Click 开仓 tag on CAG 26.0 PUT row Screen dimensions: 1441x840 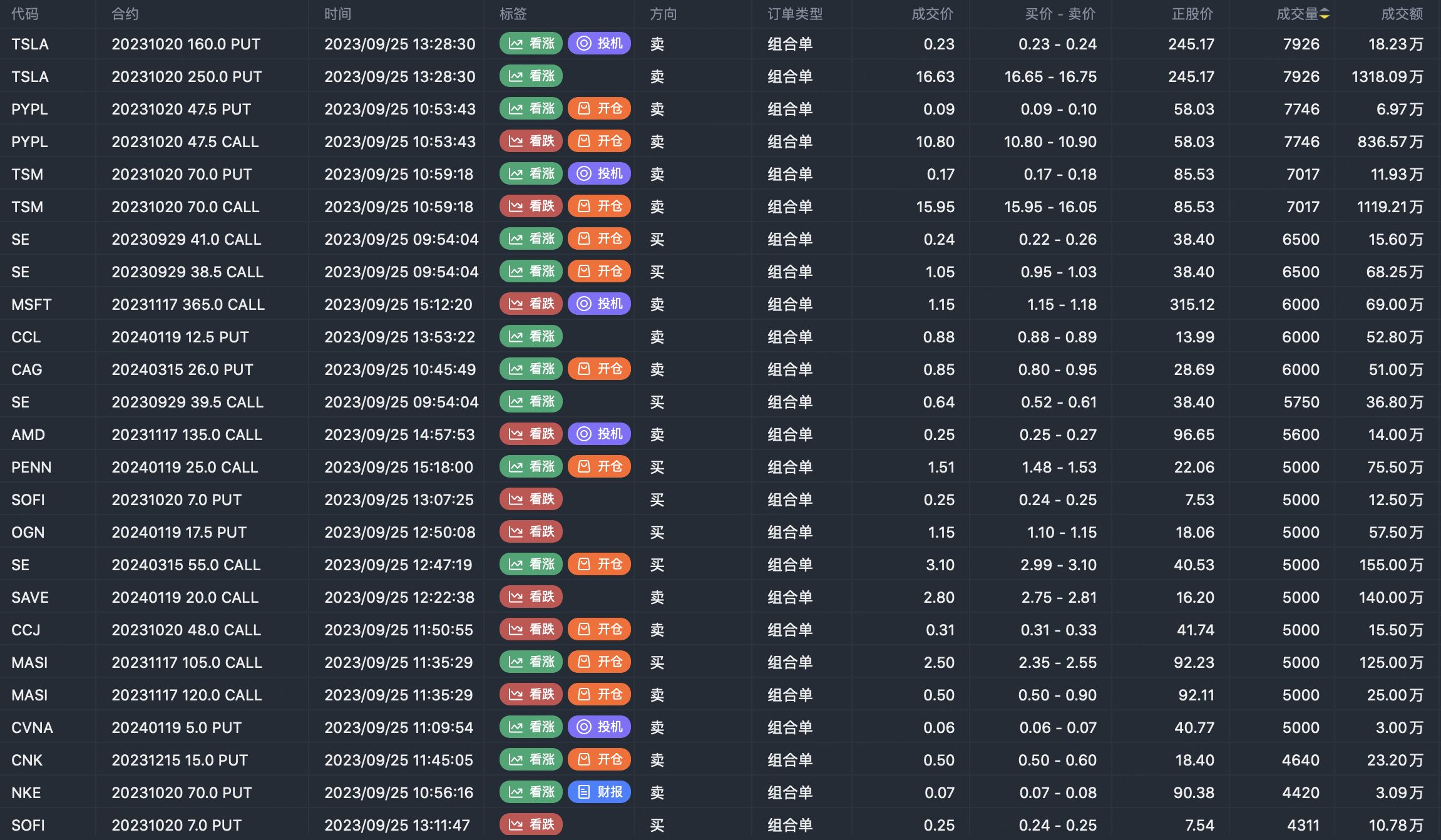[600, 369]
